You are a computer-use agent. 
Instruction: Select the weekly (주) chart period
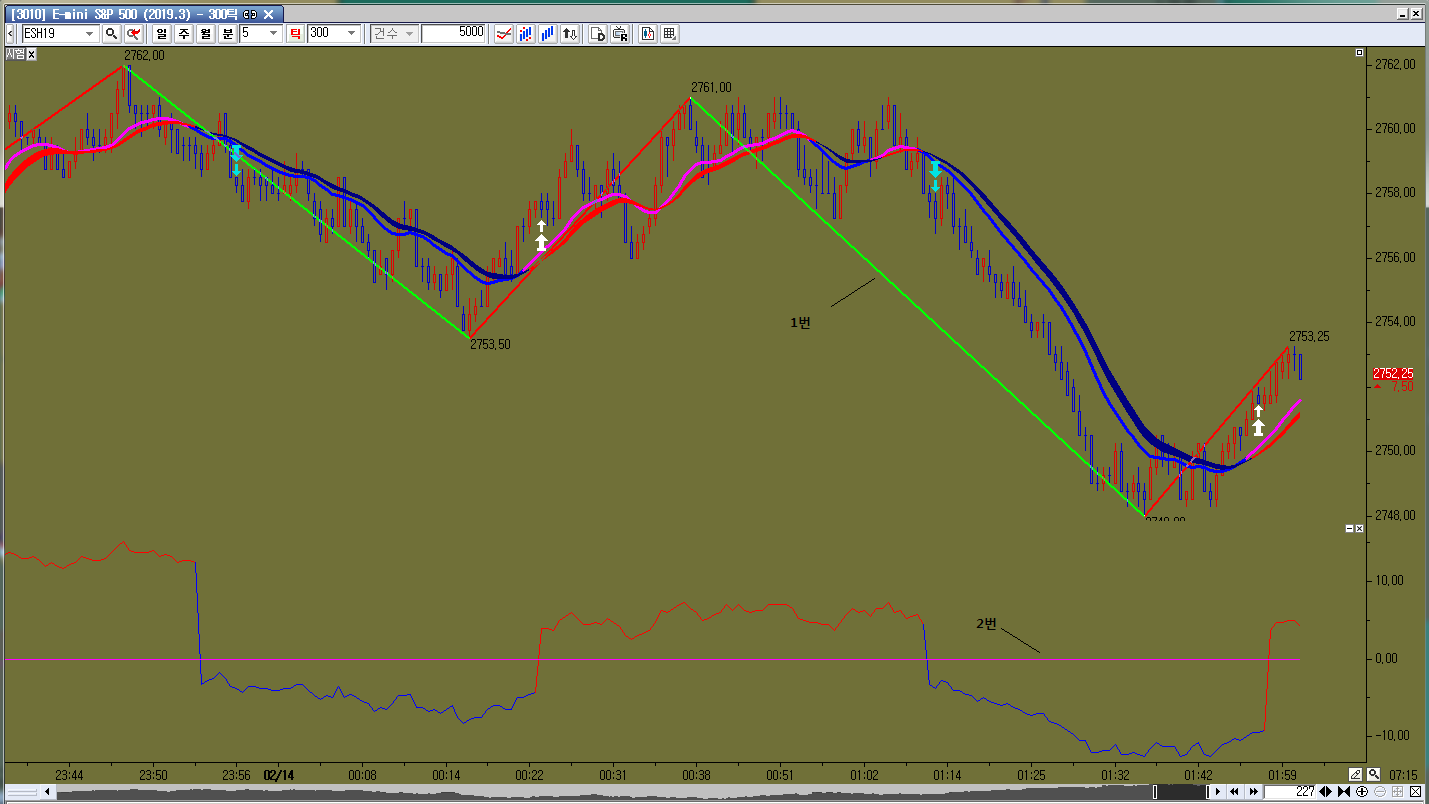tap(184, 33)
